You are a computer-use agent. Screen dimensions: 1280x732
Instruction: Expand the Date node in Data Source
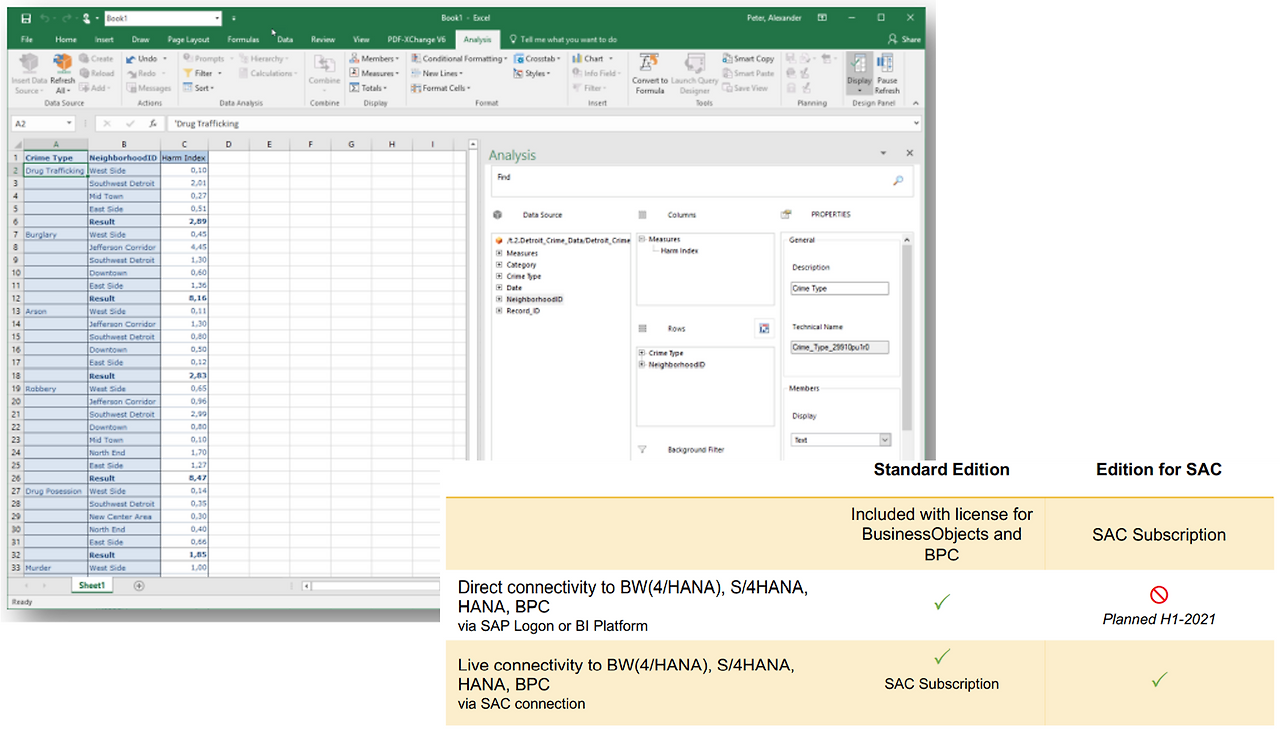[x=498, y=288]
